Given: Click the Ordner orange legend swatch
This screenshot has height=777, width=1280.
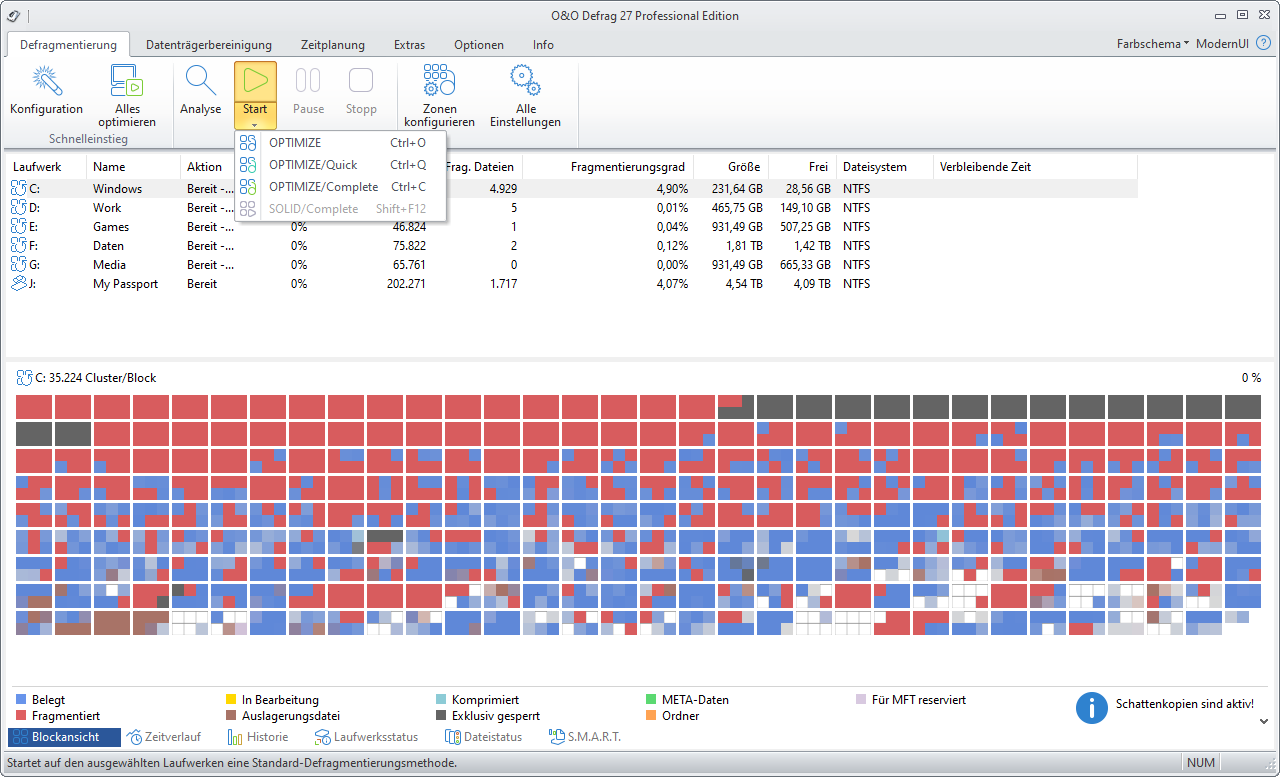Looking at the screenshot, I should tap(652, 716).
